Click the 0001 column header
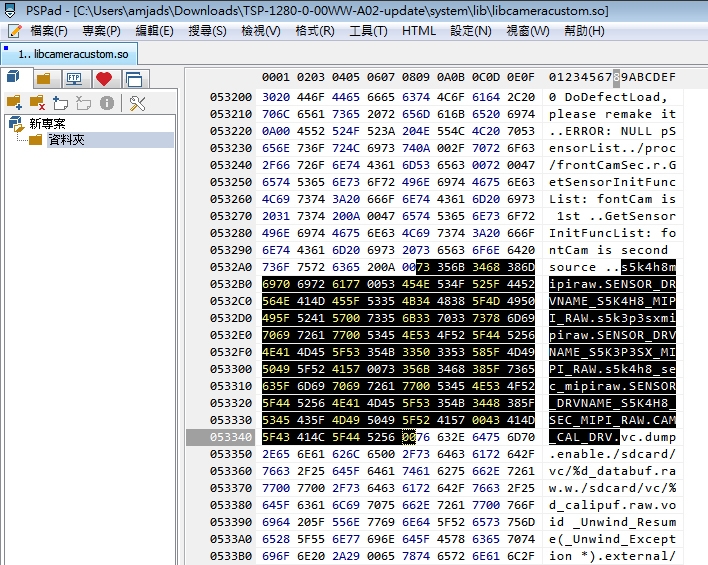Viewport: 708px width, 565px height. tap(276, 77)
